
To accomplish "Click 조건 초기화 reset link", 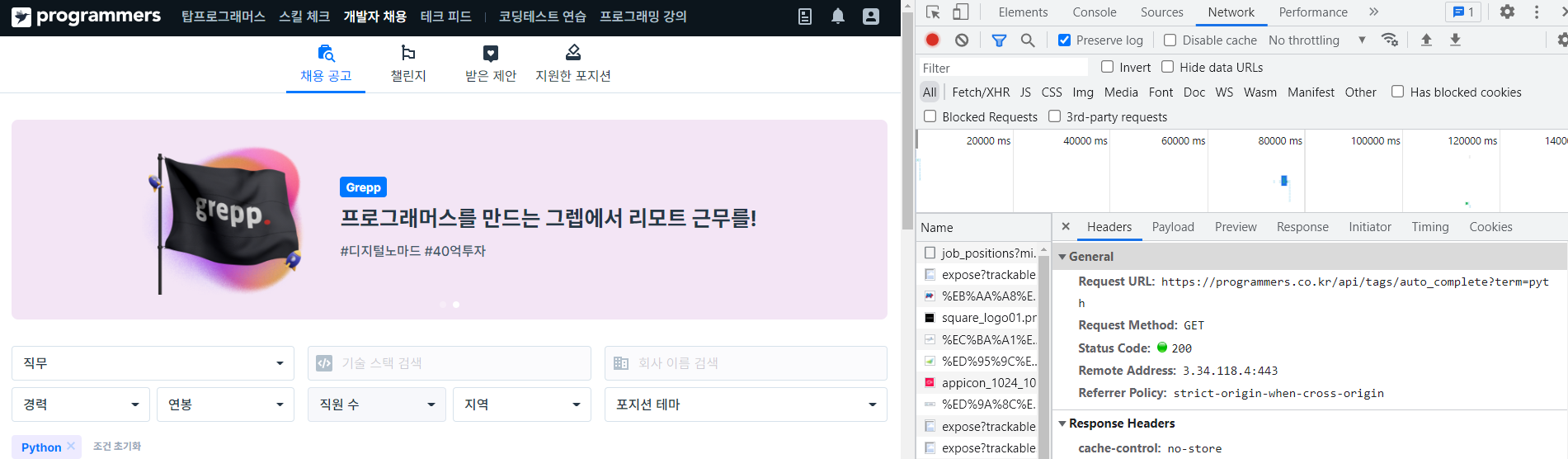I will point(117,447).
